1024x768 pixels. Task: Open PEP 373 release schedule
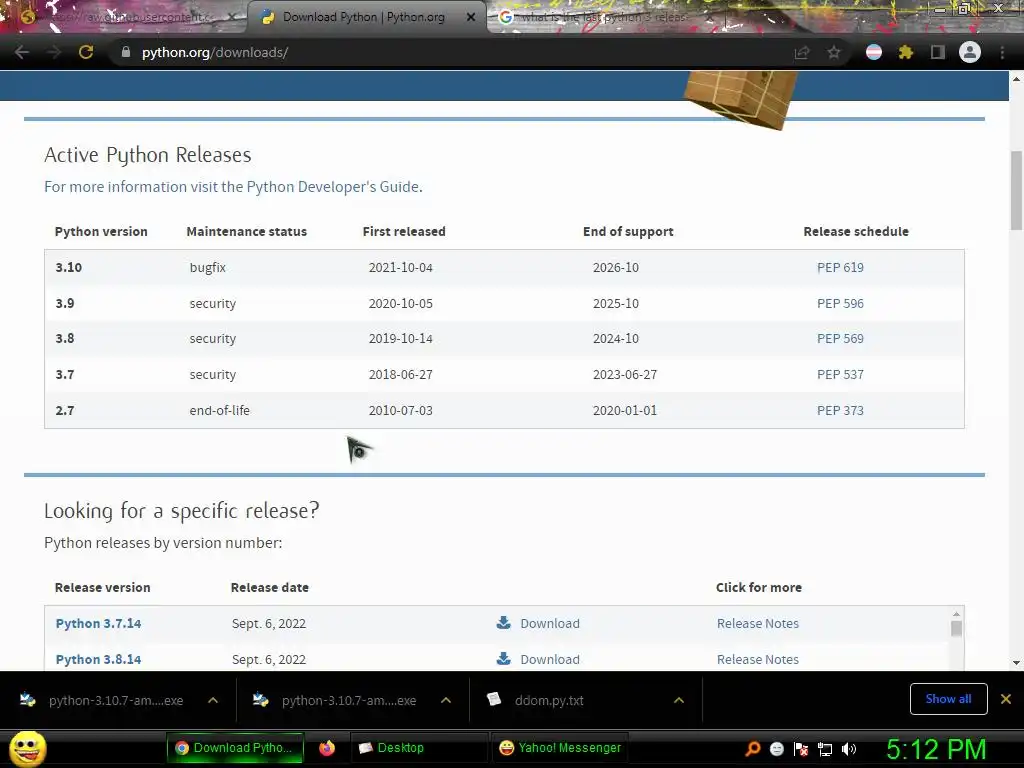click(840, 410)
